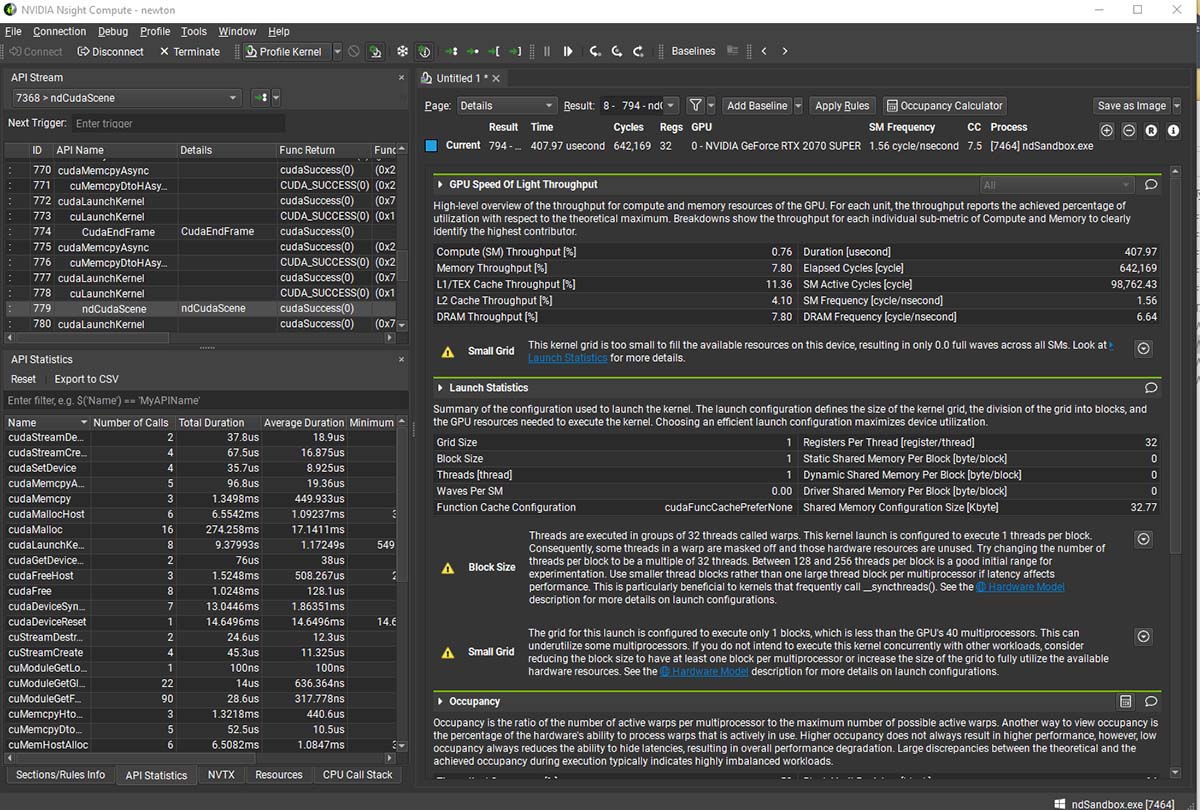Open the Occupancy Calculator

pos(943,105)
